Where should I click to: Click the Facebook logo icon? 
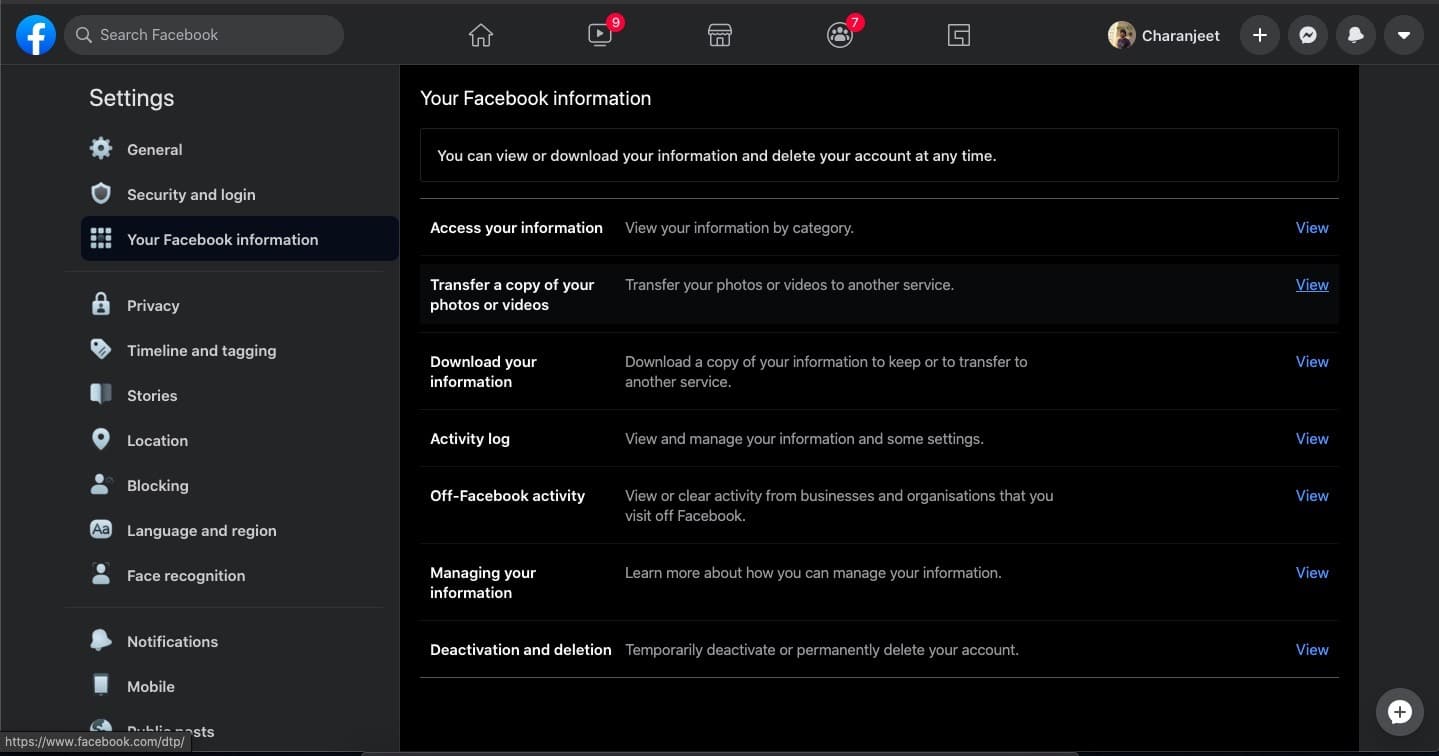tap(36, 35)
